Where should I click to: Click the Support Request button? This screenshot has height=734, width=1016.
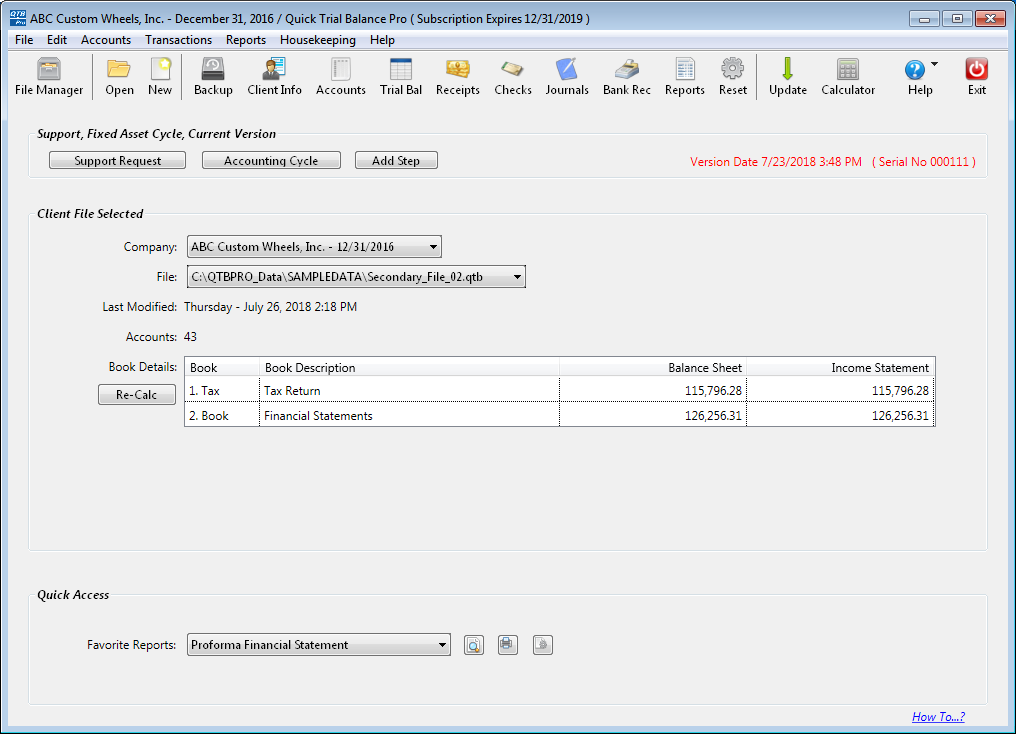pos(117,160)
